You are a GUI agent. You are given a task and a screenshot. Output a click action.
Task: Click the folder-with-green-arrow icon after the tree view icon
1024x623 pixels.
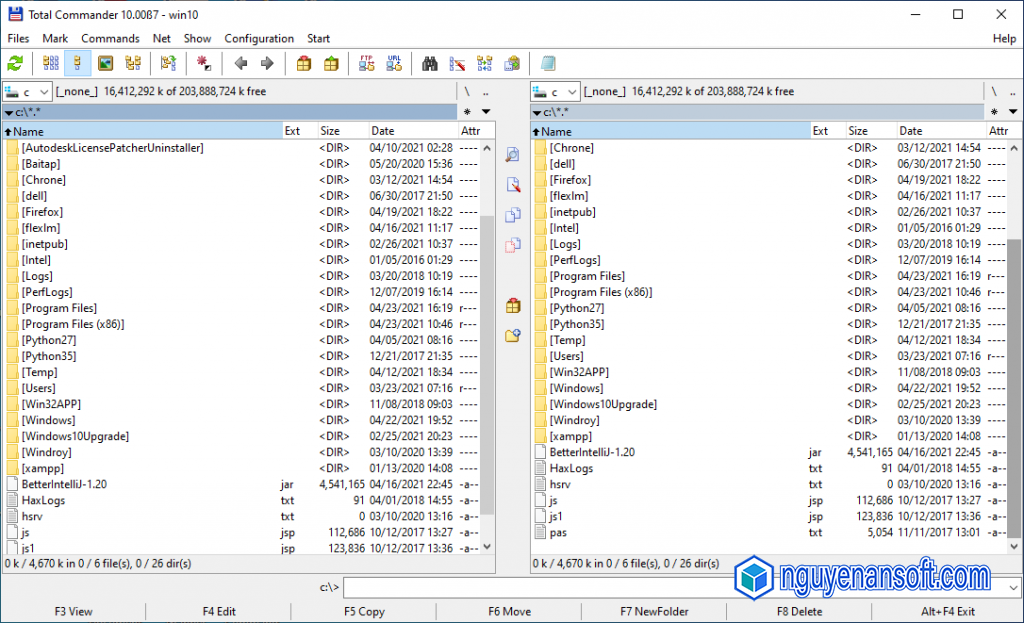(x=168, y=63)
